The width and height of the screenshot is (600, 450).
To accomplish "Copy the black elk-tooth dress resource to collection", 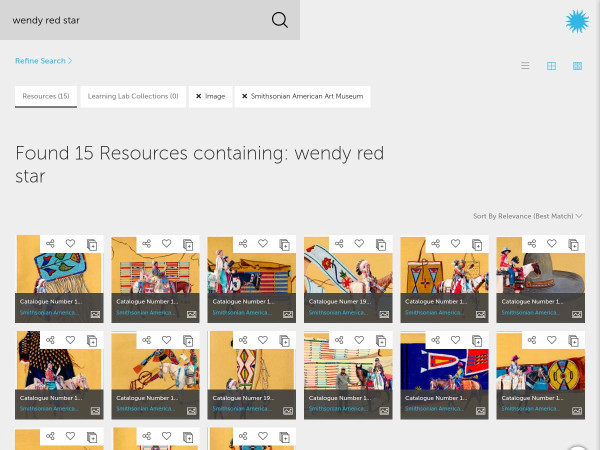I will click(92, 341).
